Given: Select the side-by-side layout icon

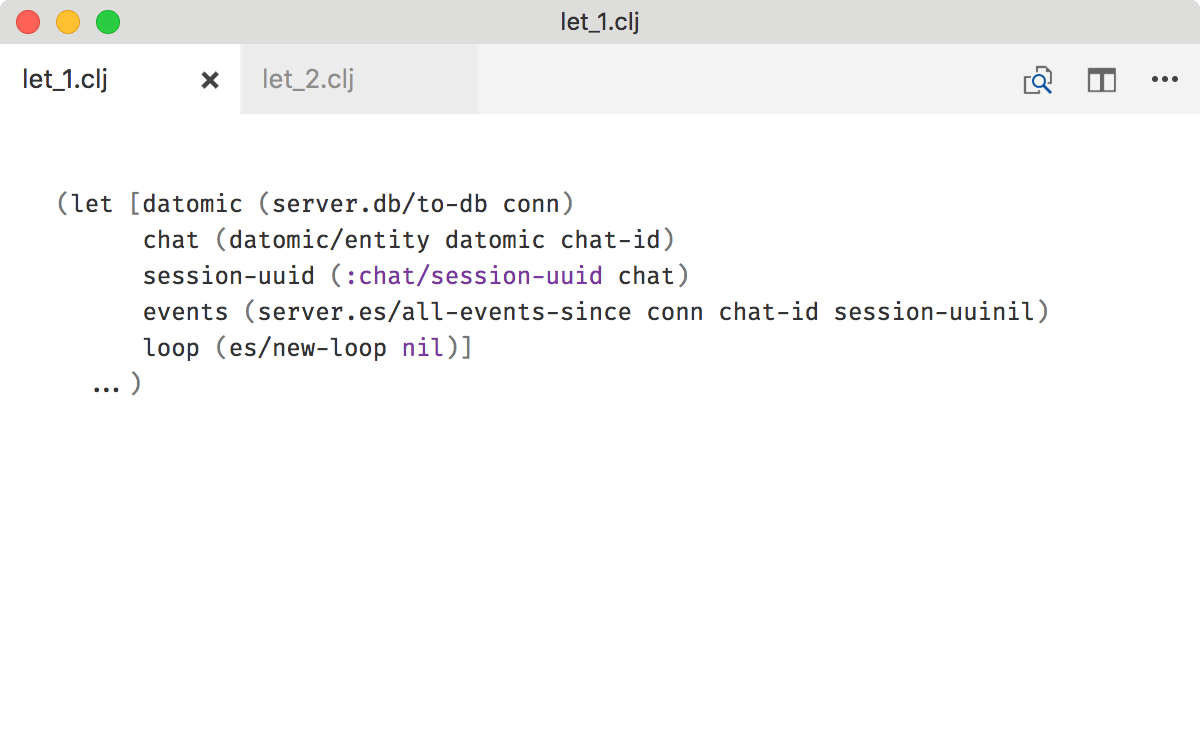Looking at the screenshot, I should 1101,80.
